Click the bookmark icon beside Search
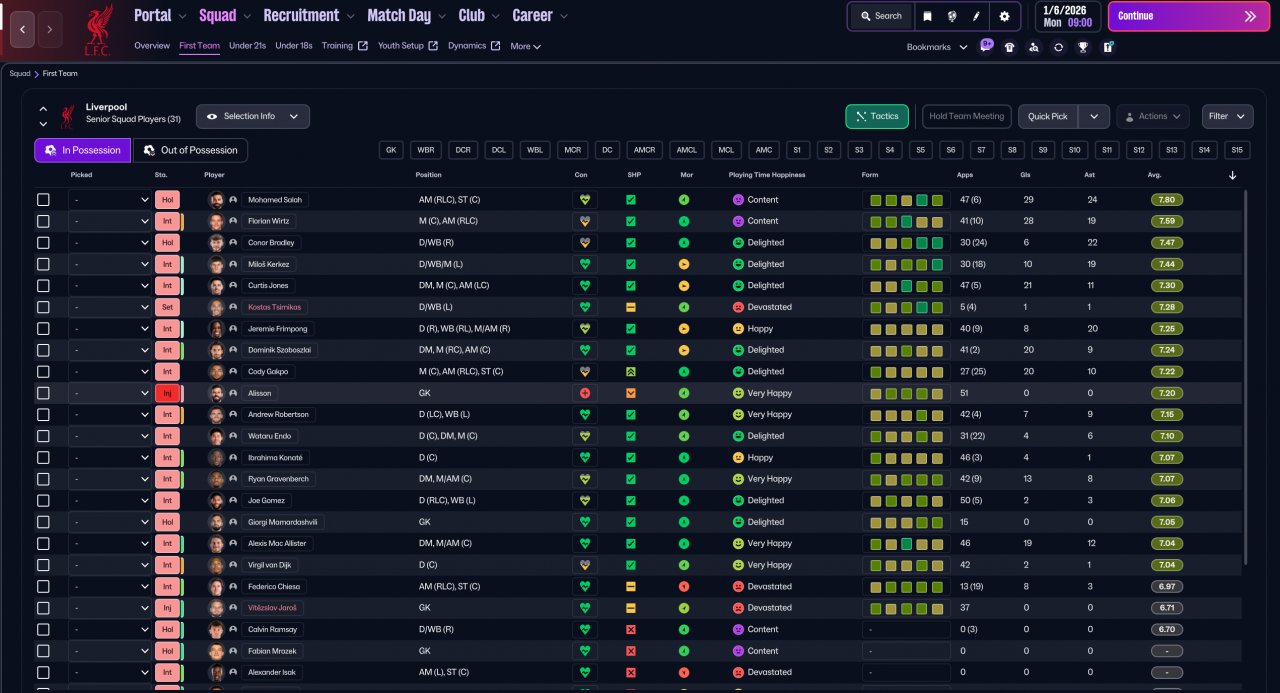 coord(927,16)
